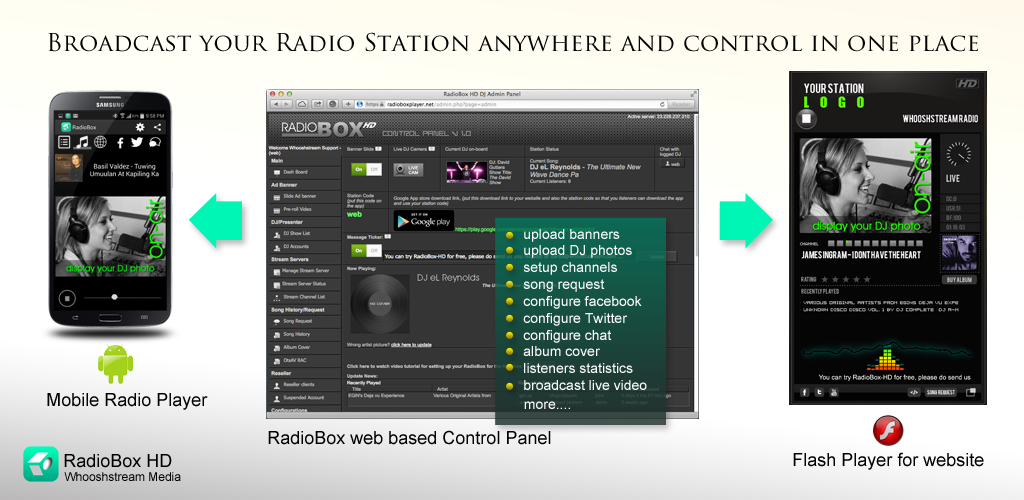
Task: Open playlist list icon in mobile player
Action: click(64, 142)
